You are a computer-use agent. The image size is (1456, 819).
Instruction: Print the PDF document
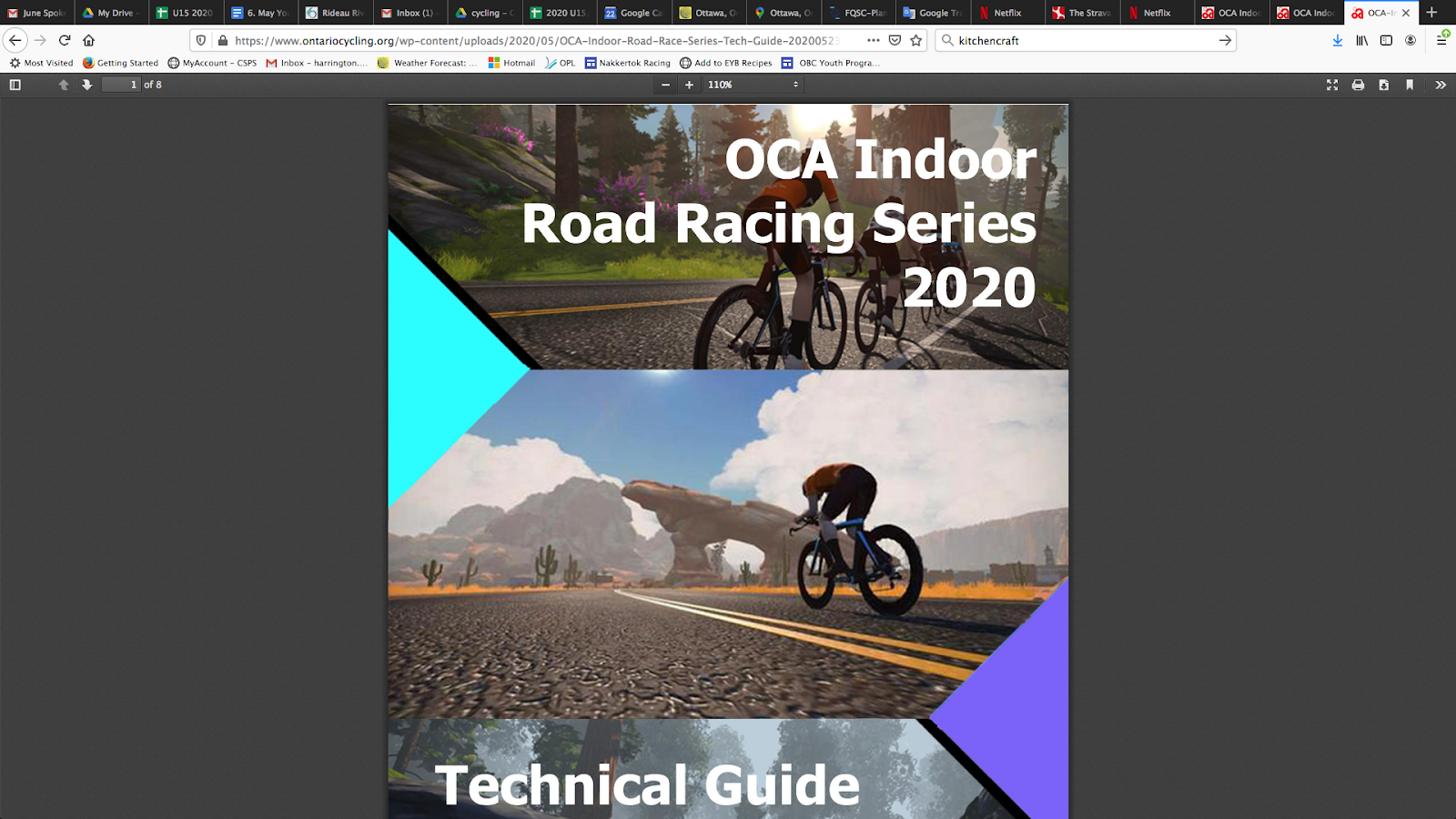point(1358,85)
